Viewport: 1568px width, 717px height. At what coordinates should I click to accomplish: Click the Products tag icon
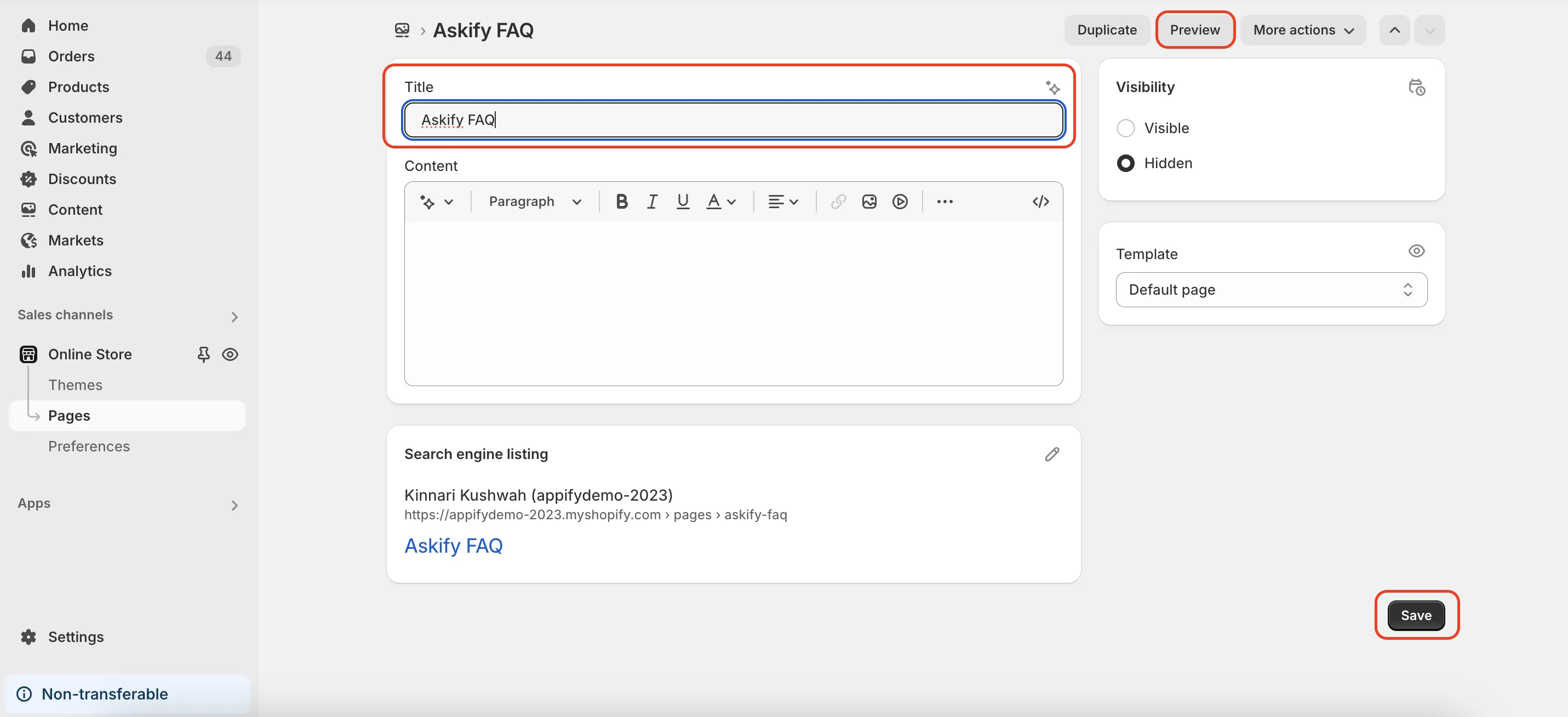pos(28,87)
